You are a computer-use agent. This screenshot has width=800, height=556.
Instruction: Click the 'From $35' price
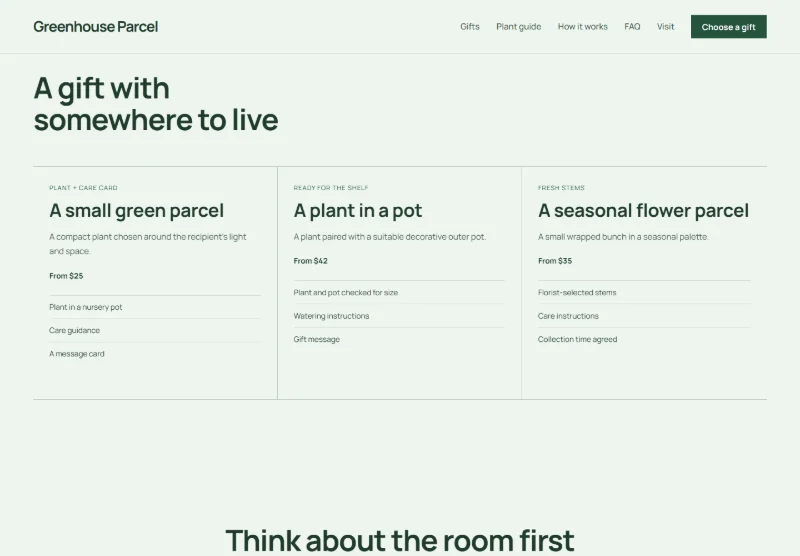[555, 261]
